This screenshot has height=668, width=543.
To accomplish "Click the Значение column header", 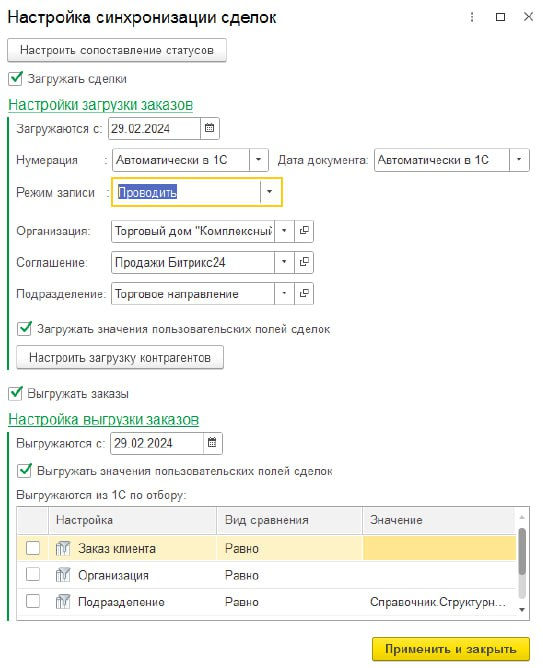I will click(x=439, y=520).
